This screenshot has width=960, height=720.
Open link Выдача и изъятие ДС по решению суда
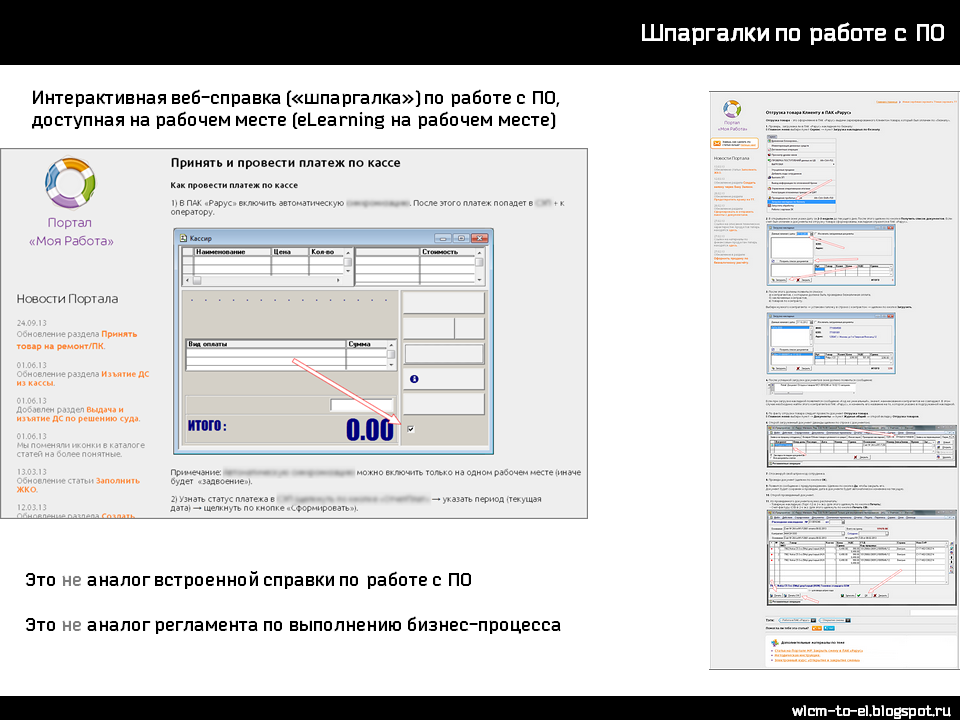click(x=78, y=414)
